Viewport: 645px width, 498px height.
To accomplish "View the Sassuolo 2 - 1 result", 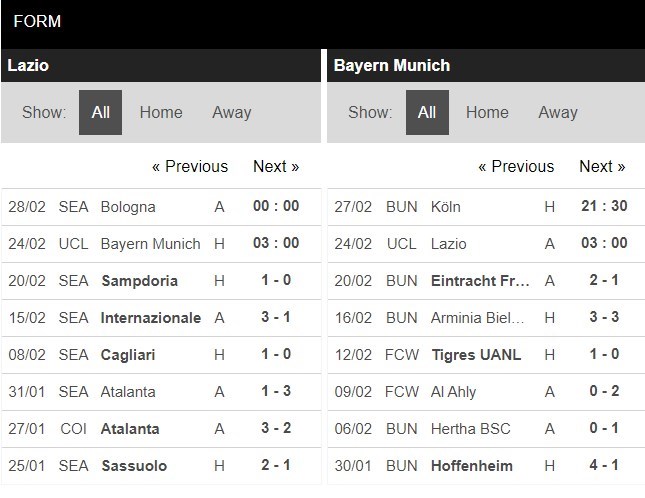I will tap(276, 466).
